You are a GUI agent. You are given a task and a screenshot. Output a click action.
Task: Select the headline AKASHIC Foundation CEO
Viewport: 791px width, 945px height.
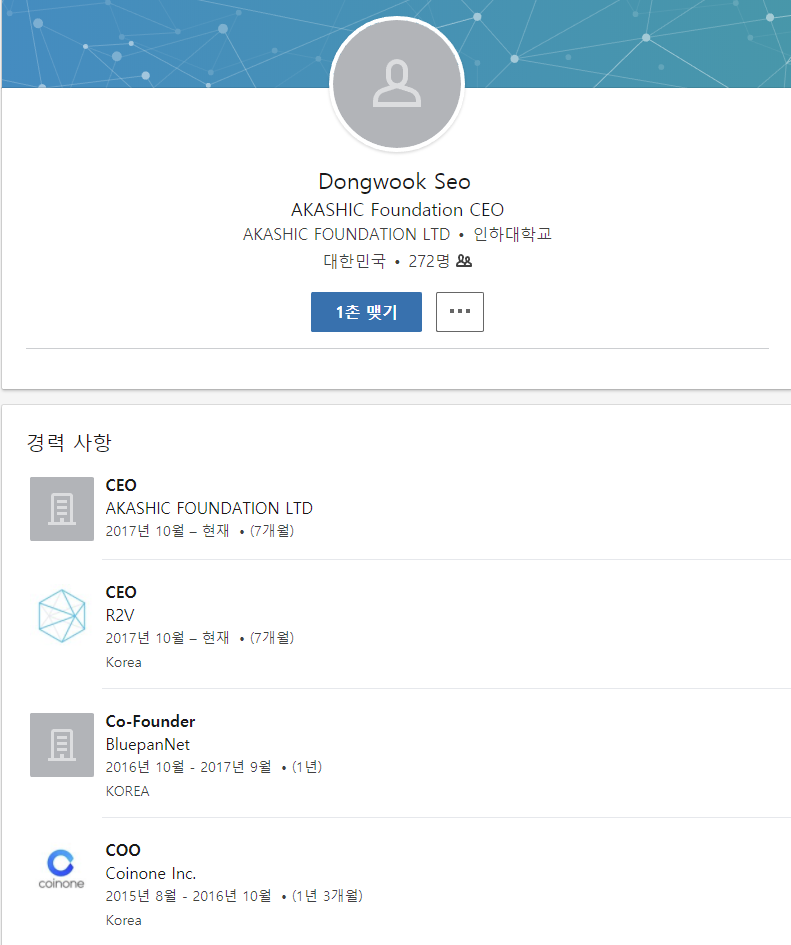click(397, 210)
